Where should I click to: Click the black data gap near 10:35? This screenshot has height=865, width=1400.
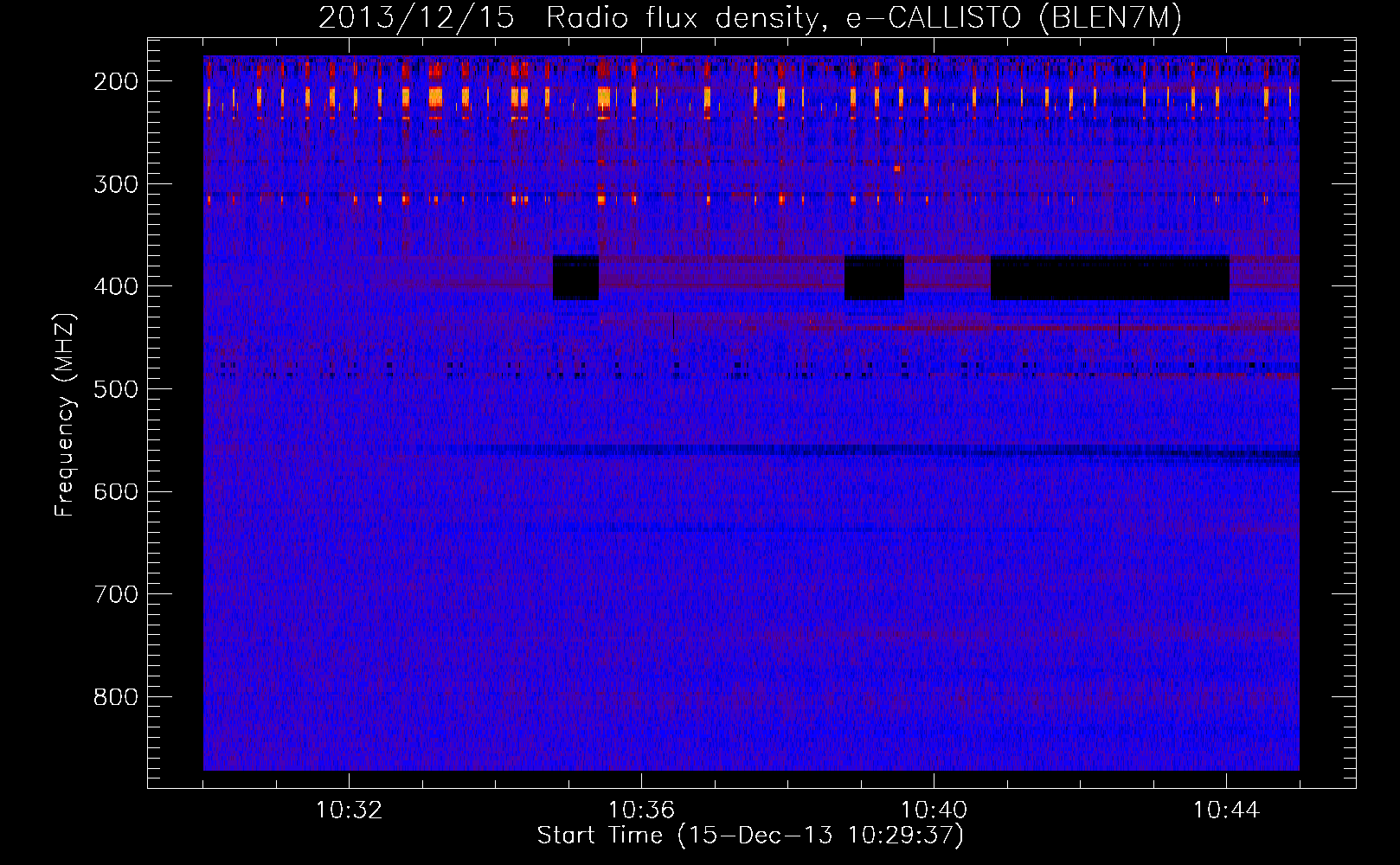pos(576,278)
